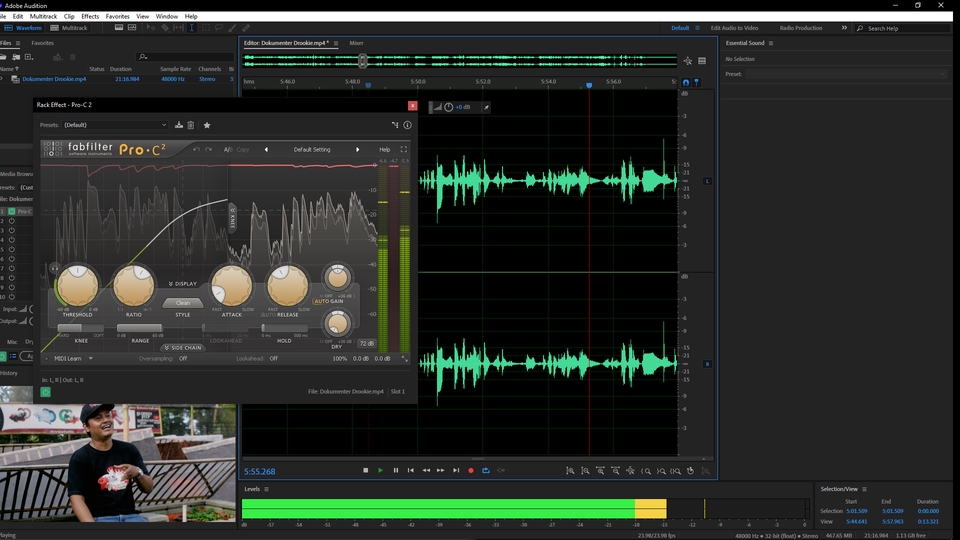
Task: Toggle A/B comparison in Pro-C 2
Action: click(x=228, y=149)
